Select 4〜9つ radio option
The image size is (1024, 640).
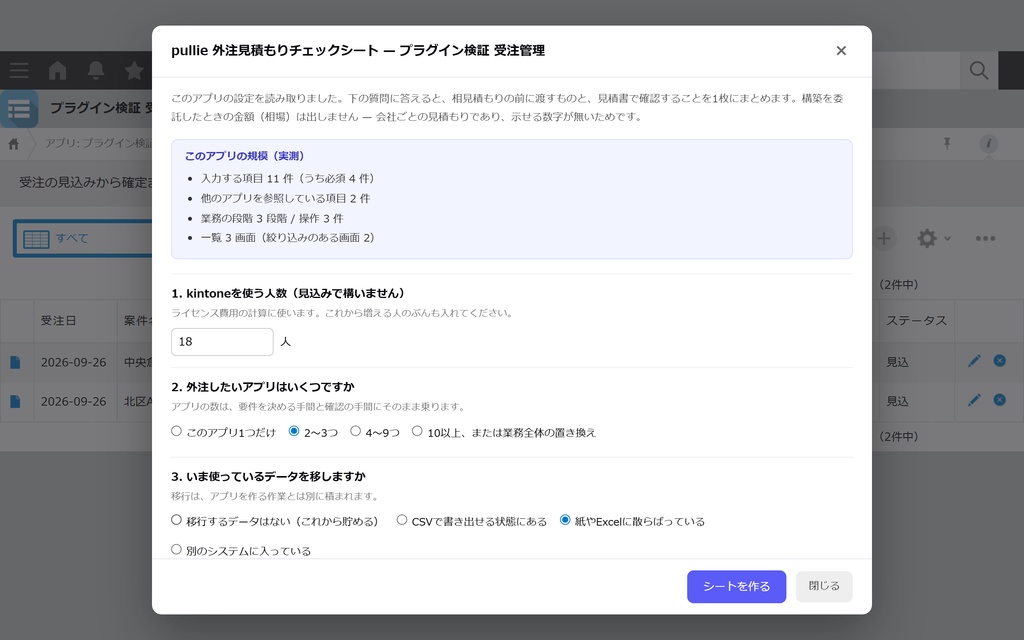coord(355,431)
